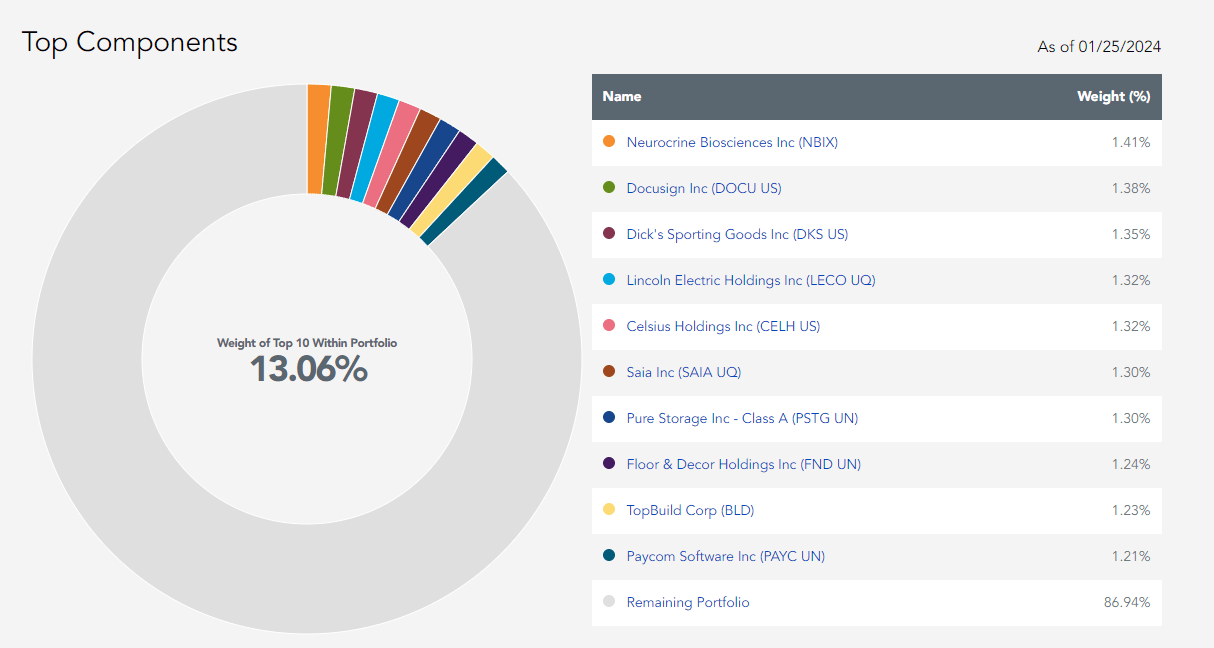Image resolution: width=1214 pixels, height=648 pixels.
Task: Click the Weight (%) column header
Action: 1114,96
